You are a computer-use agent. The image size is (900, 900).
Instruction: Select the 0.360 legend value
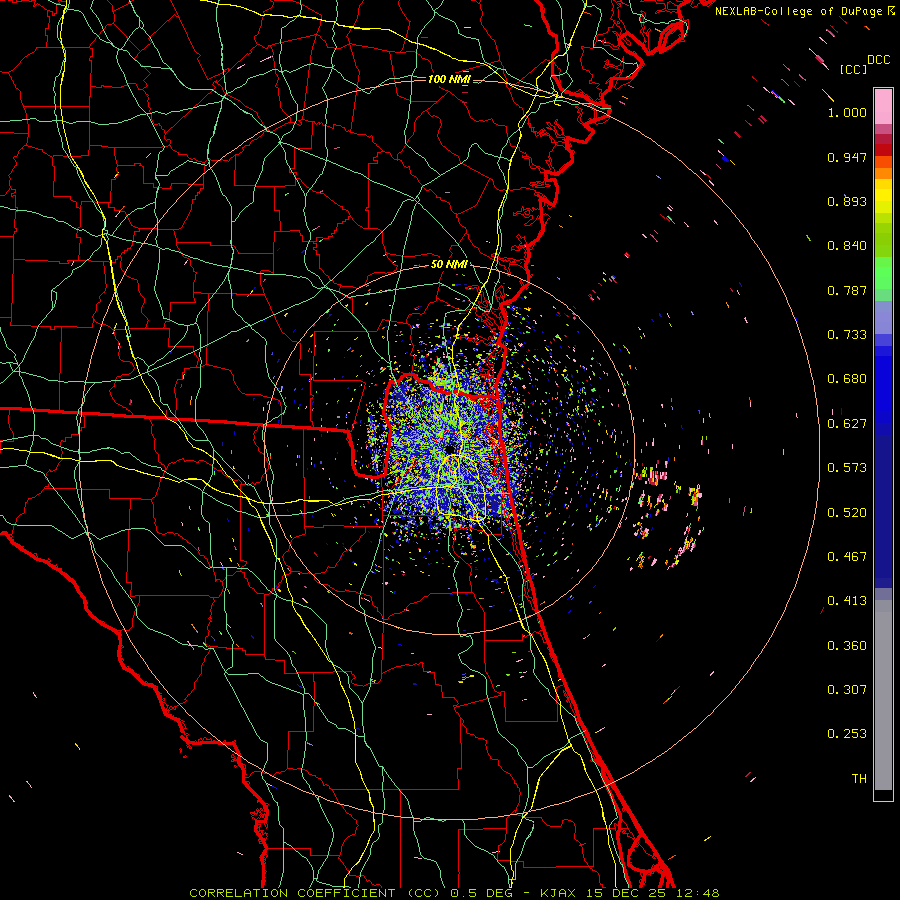pyautogui.click(x=847, y=646)
